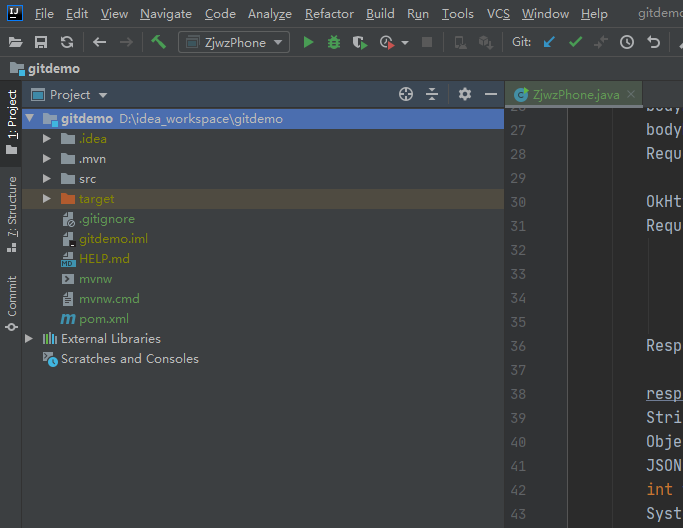Navigate back with the left arrow
Viewport: 683px width, 528px height.
100,42
